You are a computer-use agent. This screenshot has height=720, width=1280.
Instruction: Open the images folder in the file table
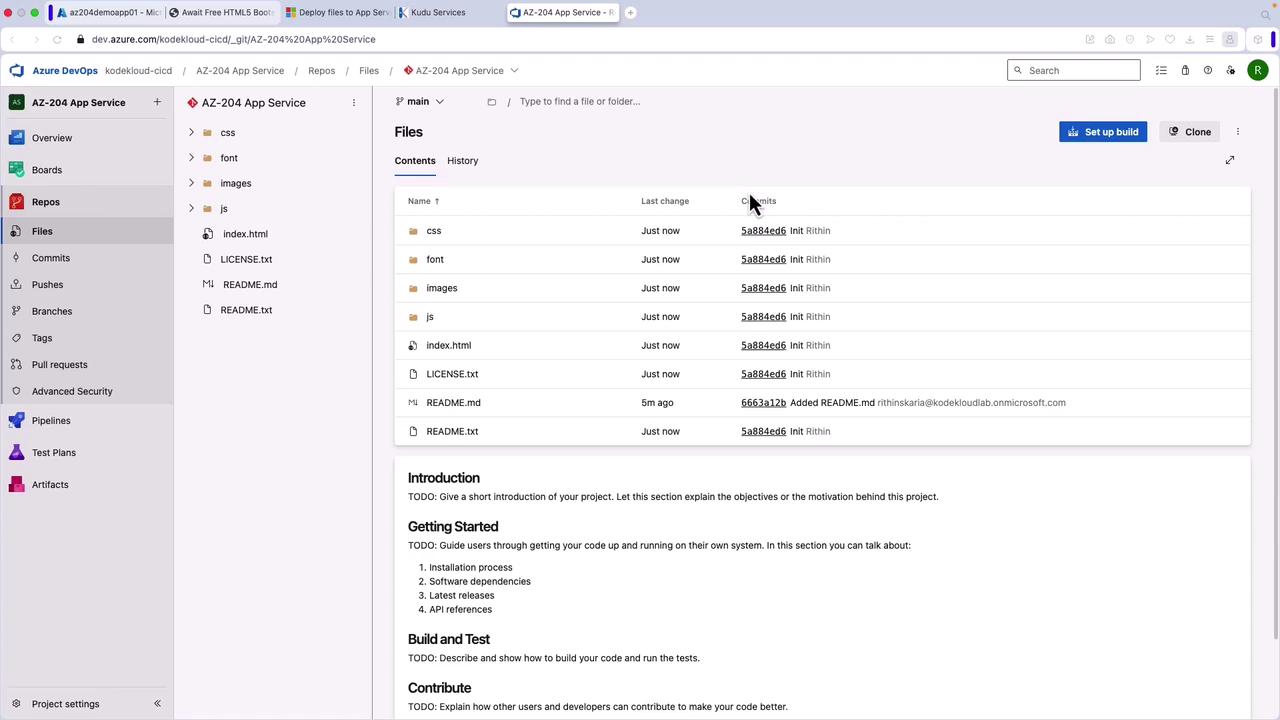(x=441, y=288)
